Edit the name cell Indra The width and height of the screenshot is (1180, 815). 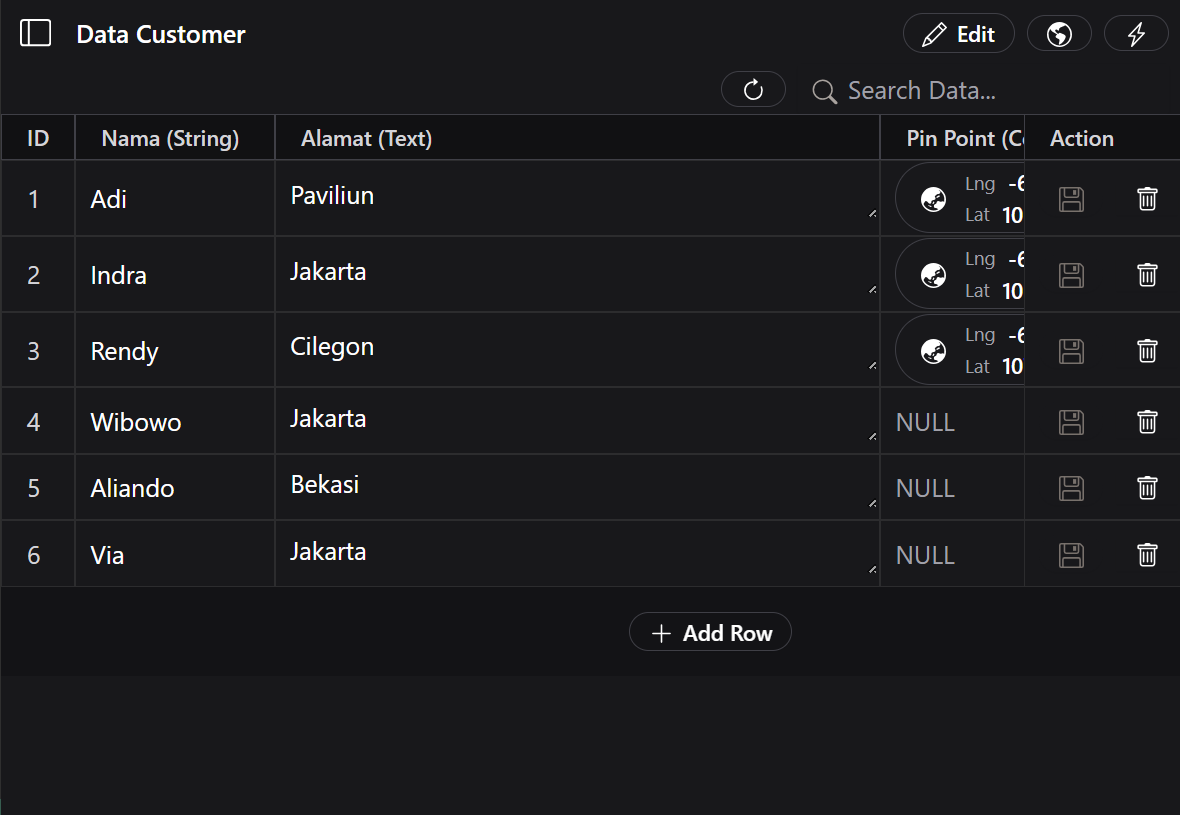point(175,275)
